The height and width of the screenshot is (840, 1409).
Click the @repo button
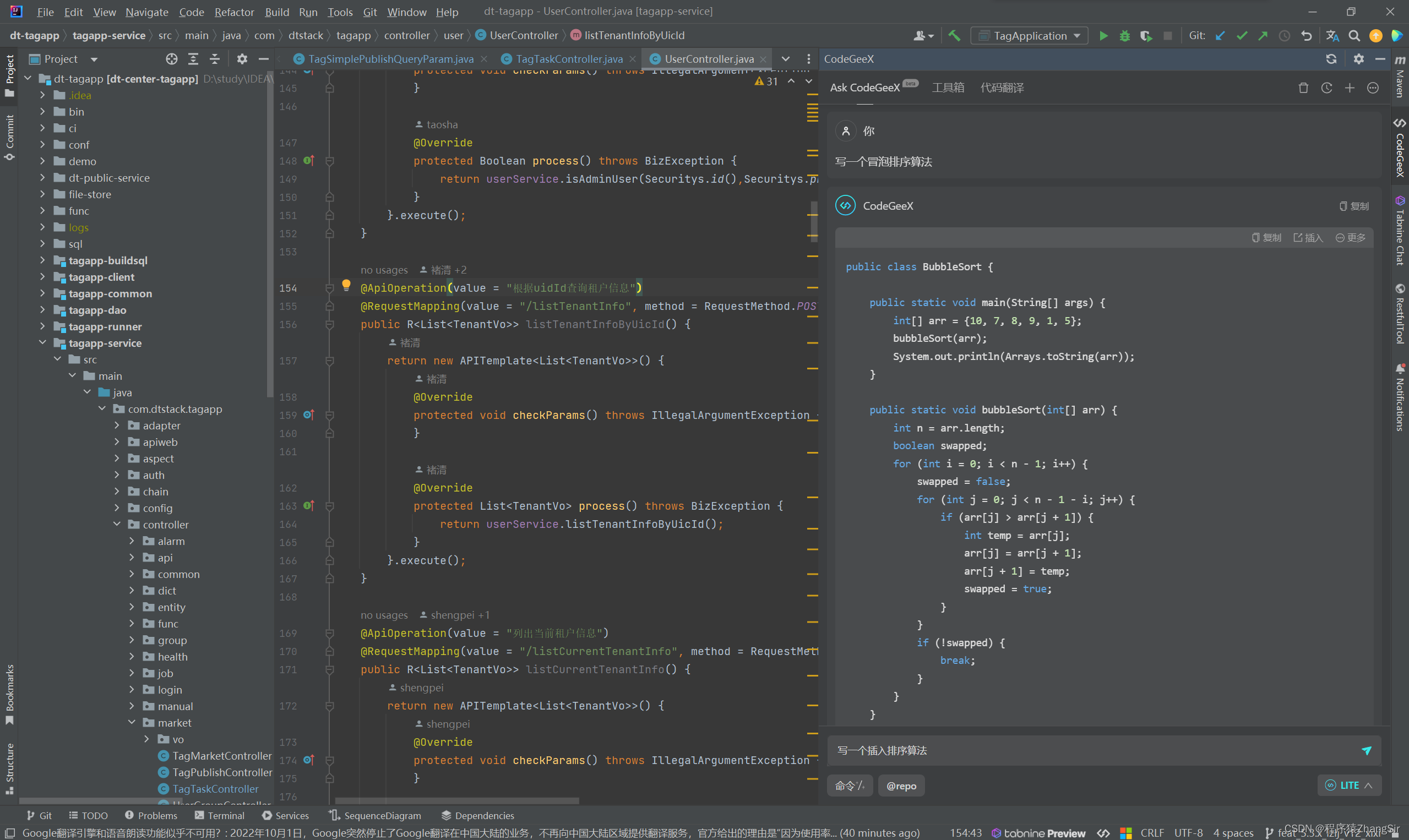click(x=901, y=786)
